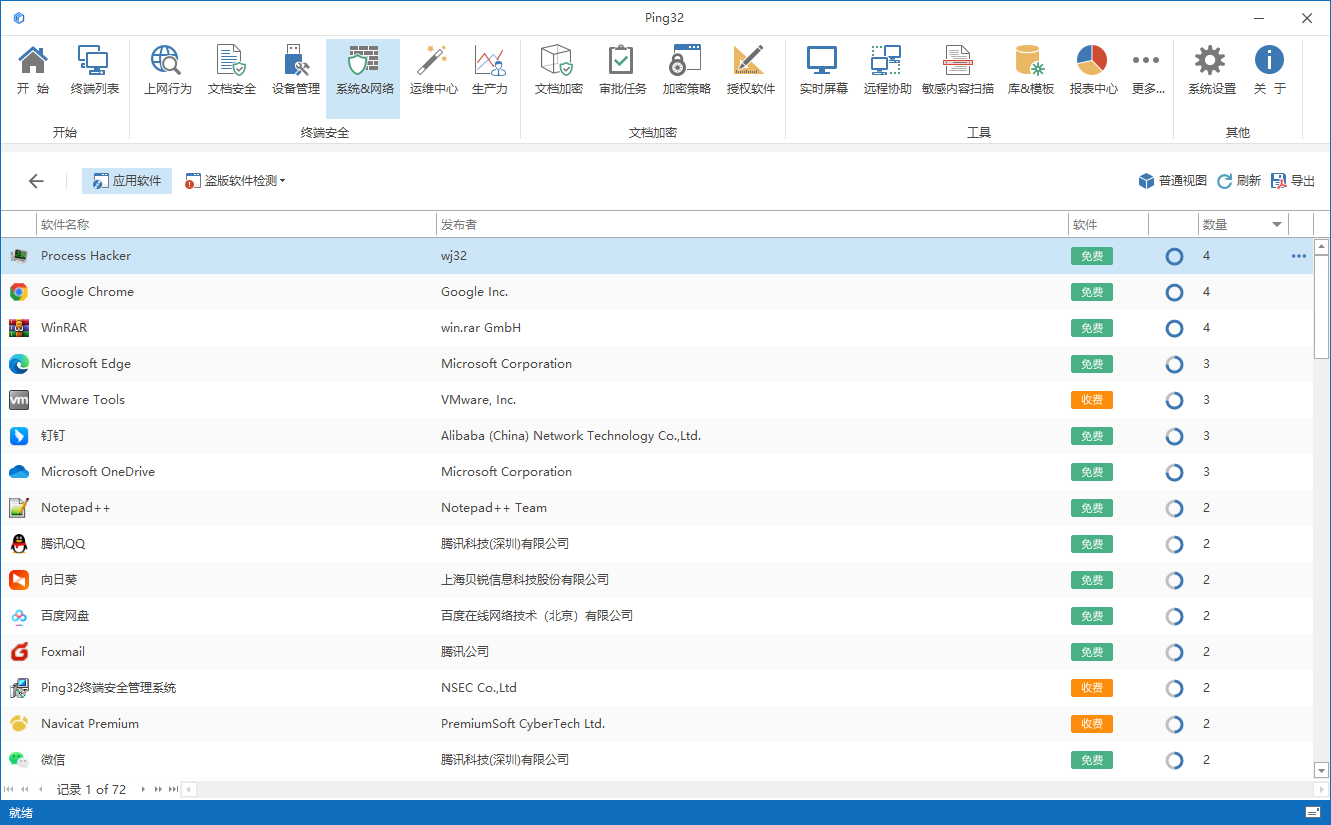Open 运维中心 operations center

433,70
